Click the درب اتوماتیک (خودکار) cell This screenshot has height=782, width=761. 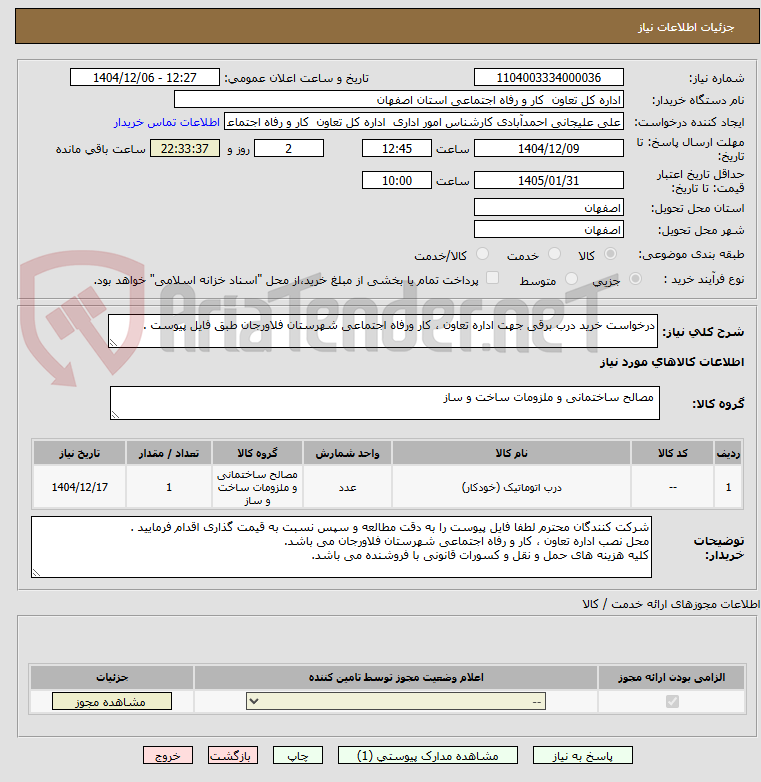point(511,487)
